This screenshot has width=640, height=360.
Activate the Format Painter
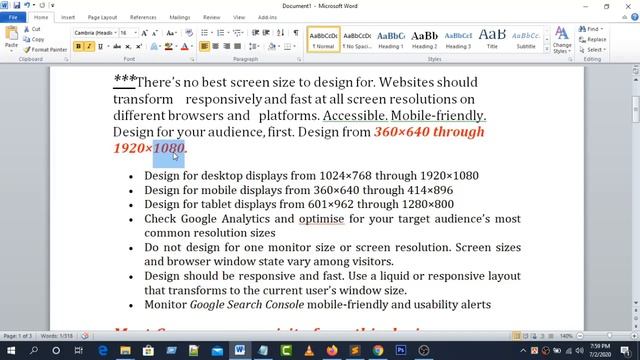tap(45, 50)
